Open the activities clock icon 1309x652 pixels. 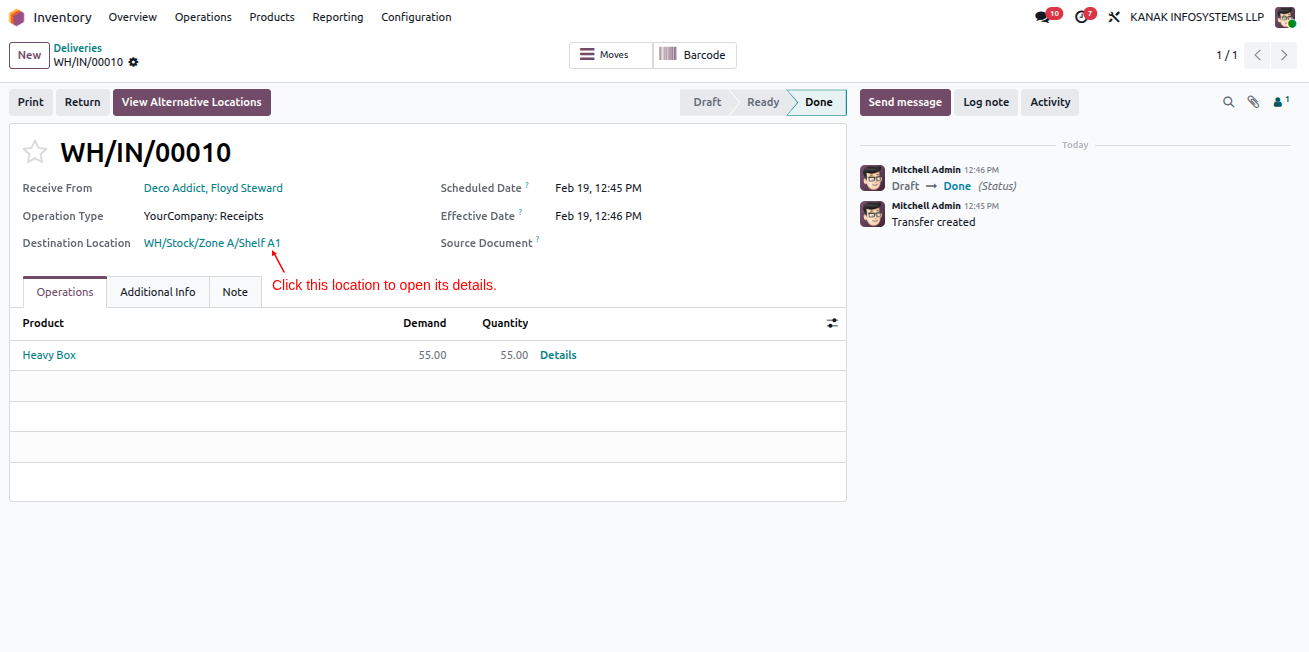(x=1081, y=17)
